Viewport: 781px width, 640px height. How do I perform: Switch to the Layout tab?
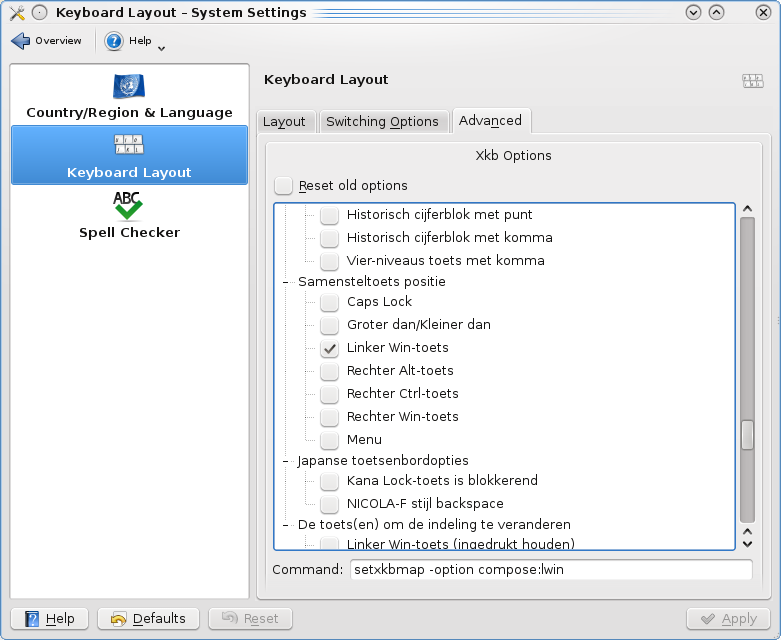[x=286, y=122]
